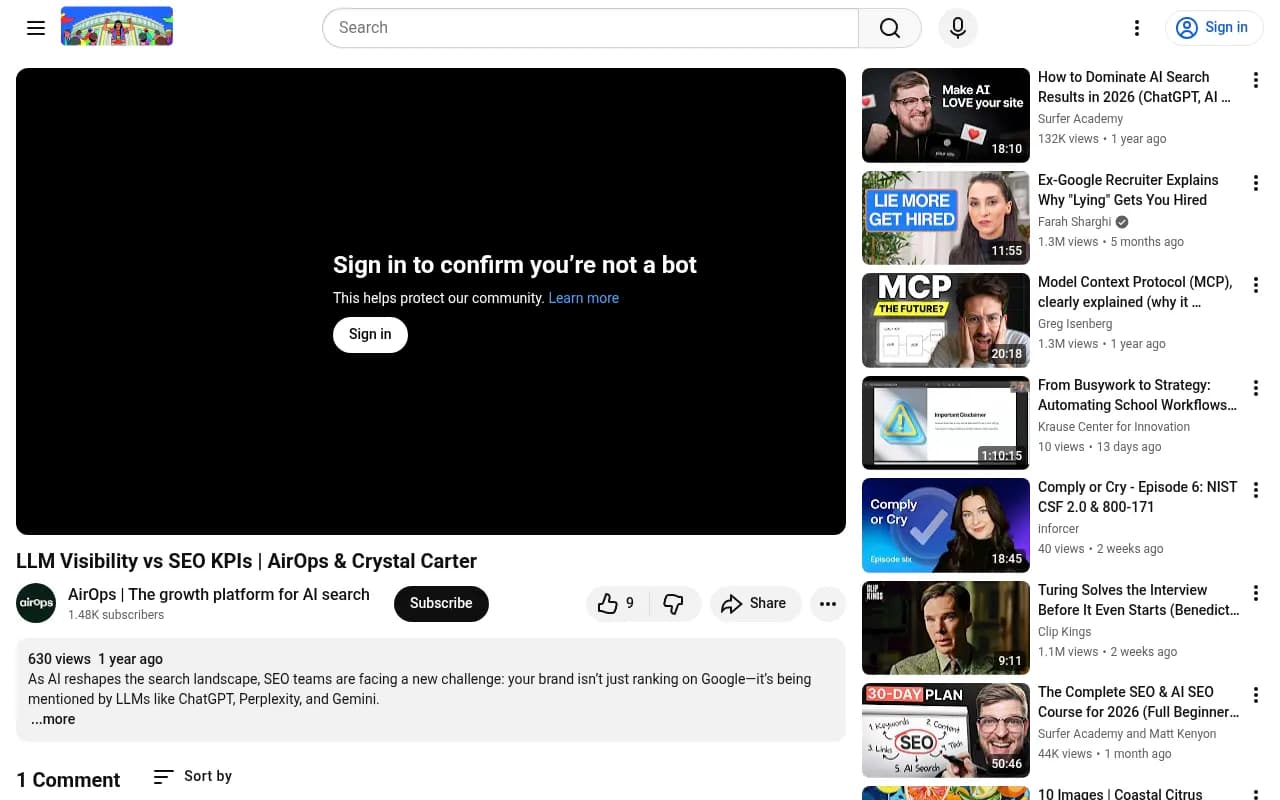Like the video with thumbs up
Screen dimensions: 1280x800
(x=618, y=604)
